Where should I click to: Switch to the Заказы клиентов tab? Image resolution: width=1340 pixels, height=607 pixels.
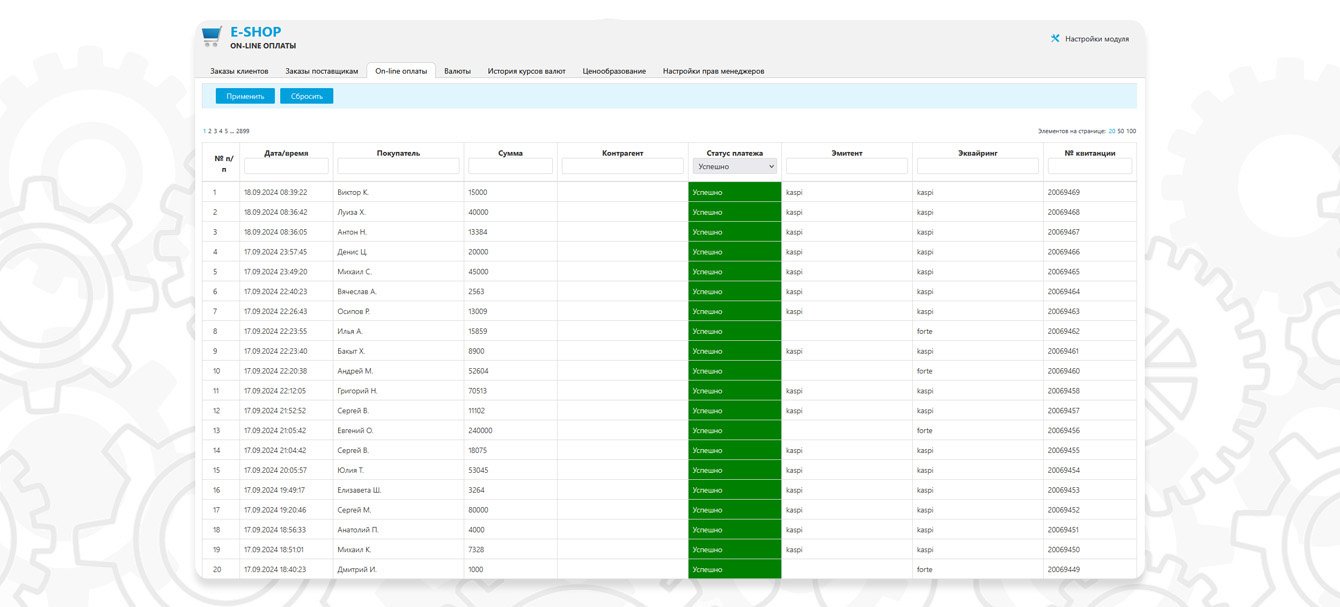(x=239, y=71)
